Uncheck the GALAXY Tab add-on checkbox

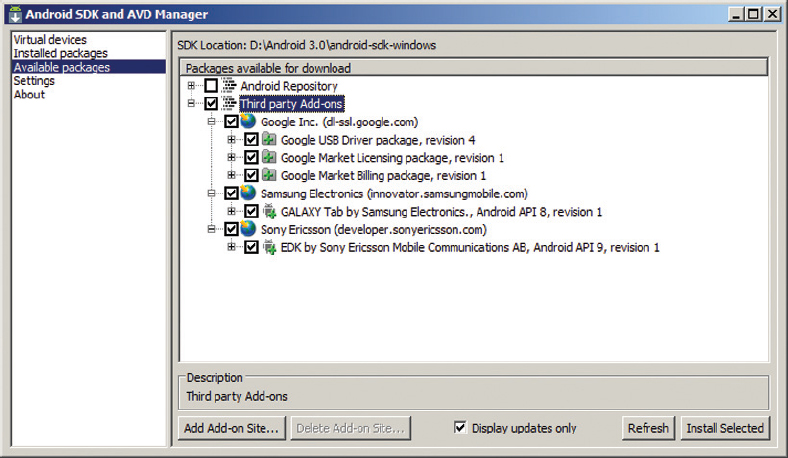251,211
